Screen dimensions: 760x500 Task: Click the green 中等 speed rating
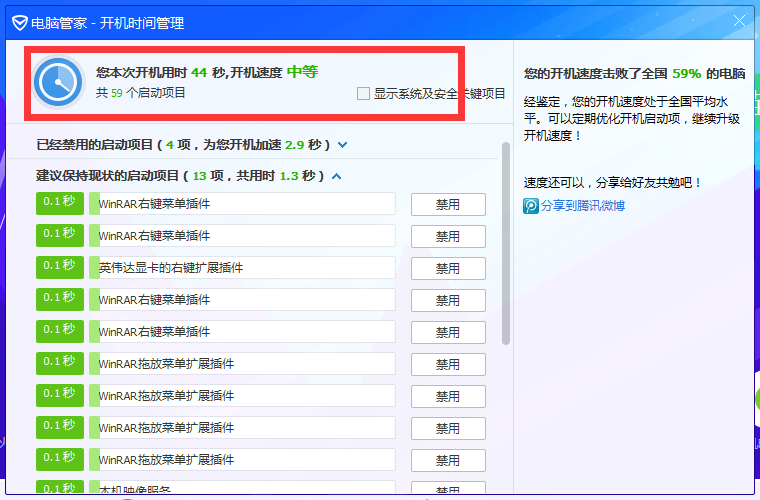[x=302, y=72]
